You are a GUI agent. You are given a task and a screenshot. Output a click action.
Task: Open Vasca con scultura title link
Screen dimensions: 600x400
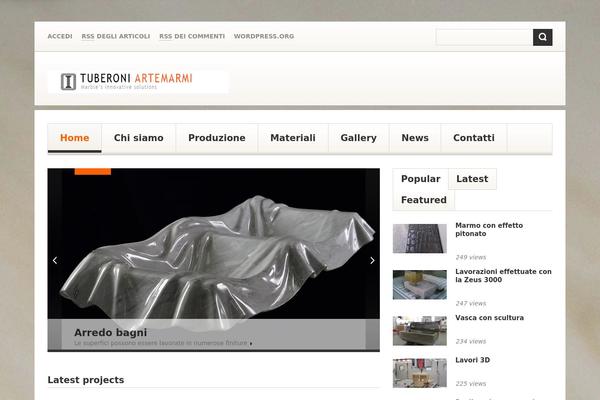pyautogui.click(x=489, y=318)
